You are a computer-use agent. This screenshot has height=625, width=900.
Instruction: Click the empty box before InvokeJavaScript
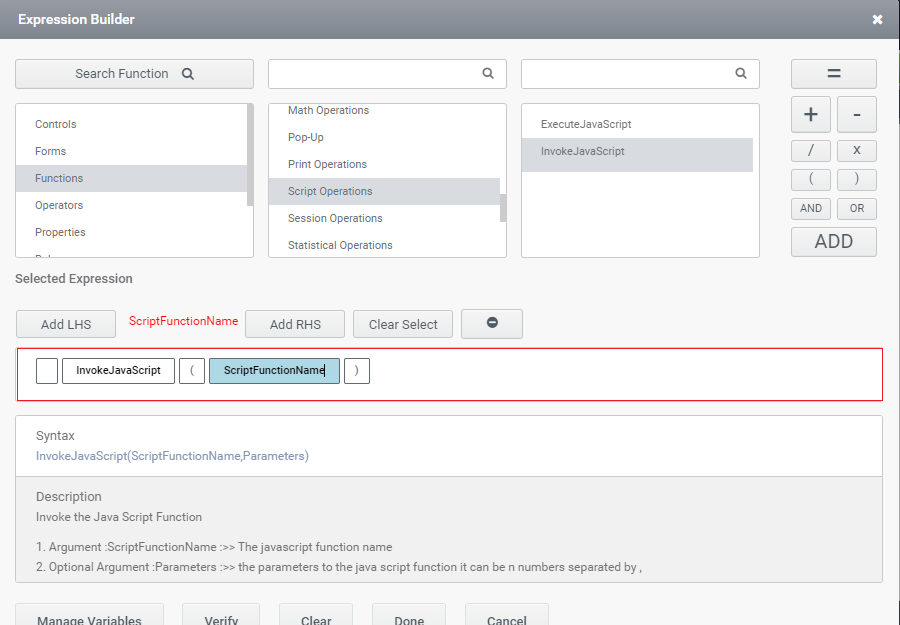click(47, 370)
